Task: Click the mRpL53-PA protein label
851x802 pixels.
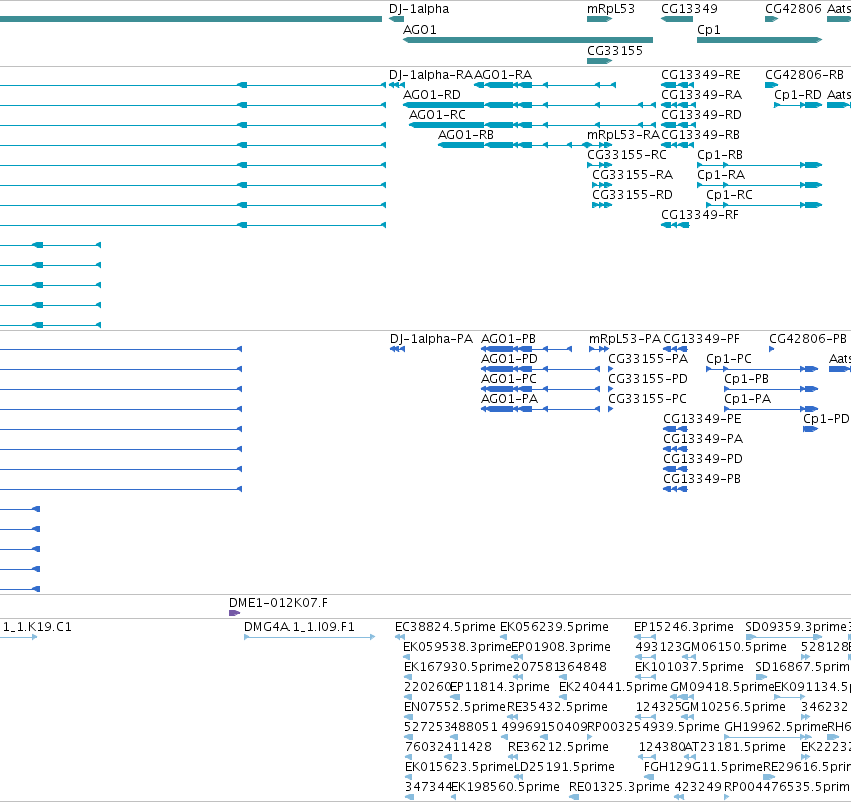Action: pos(625,339)
